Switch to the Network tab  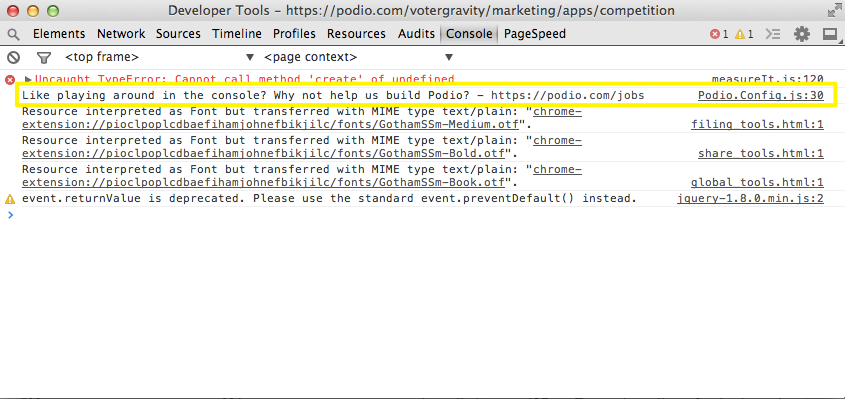point(121,34)
